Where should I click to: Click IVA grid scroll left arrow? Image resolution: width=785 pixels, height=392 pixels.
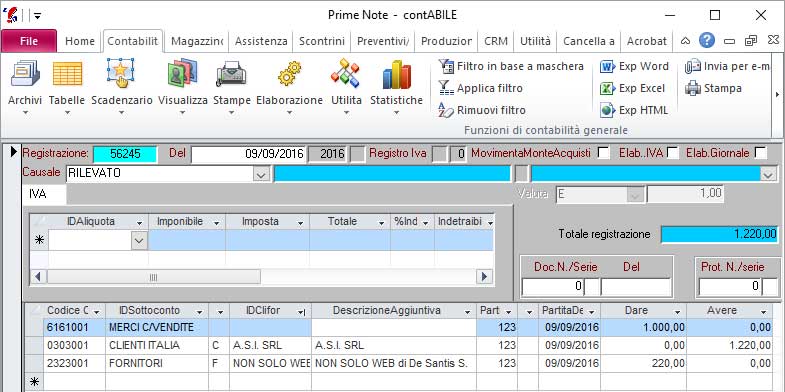coord(39,277)
